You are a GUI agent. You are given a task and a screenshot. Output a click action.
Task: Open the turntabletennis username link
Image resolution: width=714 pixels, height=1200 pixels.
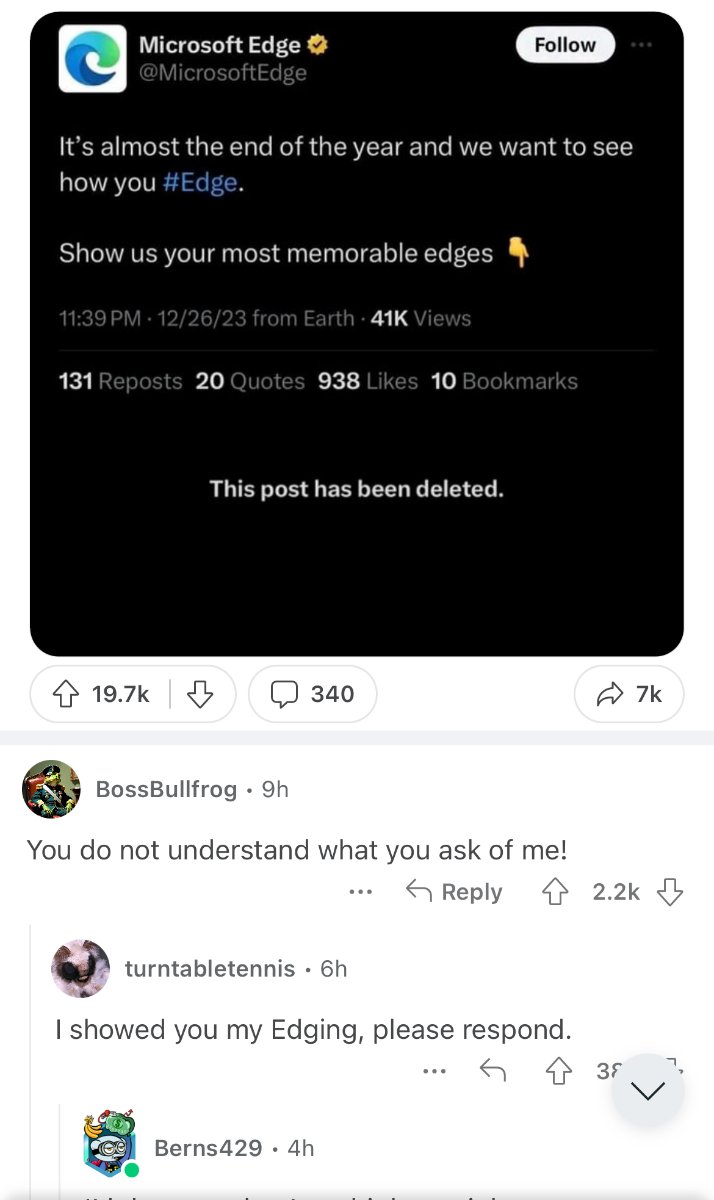[x=210, y=968]
